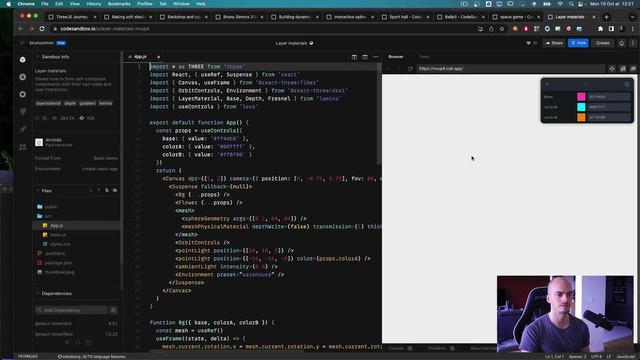Click the JavaScript language mode in status bar
The height and width of the screenshot is (360, 640).
[625, 357]
